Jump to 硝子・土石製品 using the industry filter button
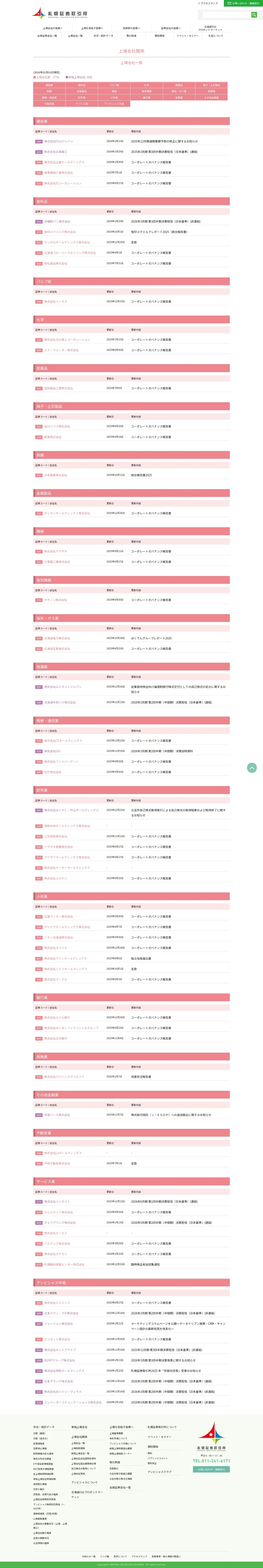The image size is (263, 1568). (211, 85)
